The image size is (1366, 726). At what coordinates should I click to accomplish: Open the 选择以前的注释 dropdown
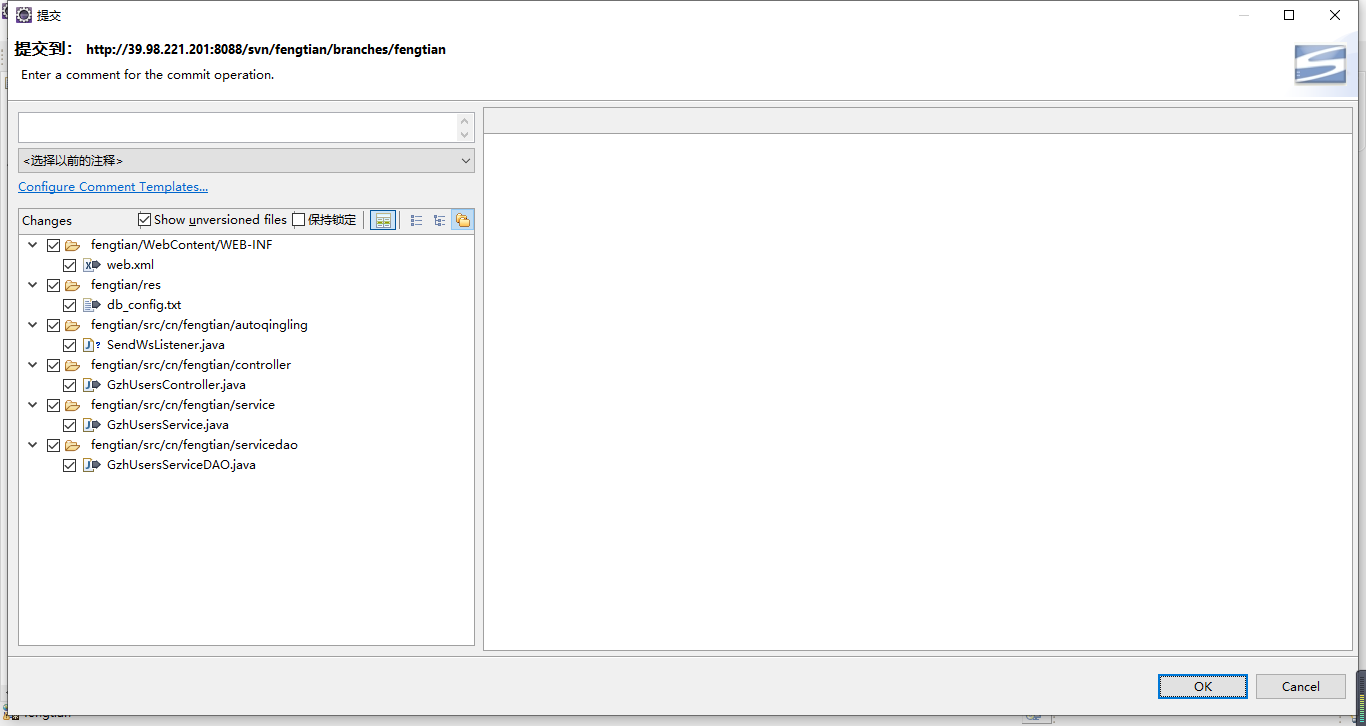coord(246,160)
